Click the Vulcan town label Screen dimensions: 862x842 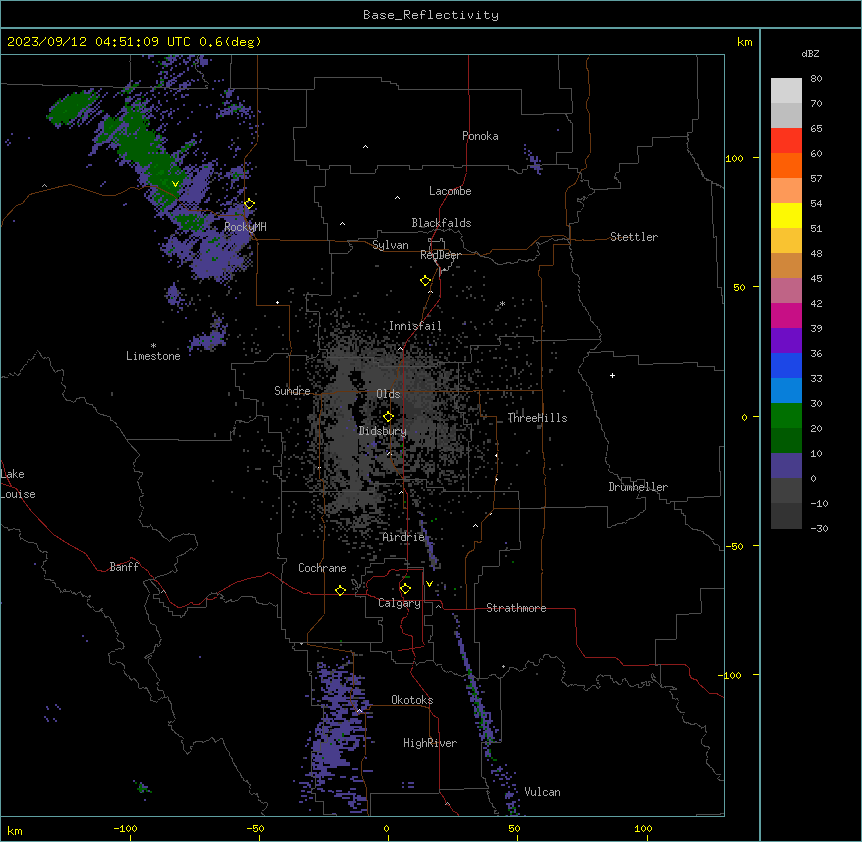[x=543, y=792]
